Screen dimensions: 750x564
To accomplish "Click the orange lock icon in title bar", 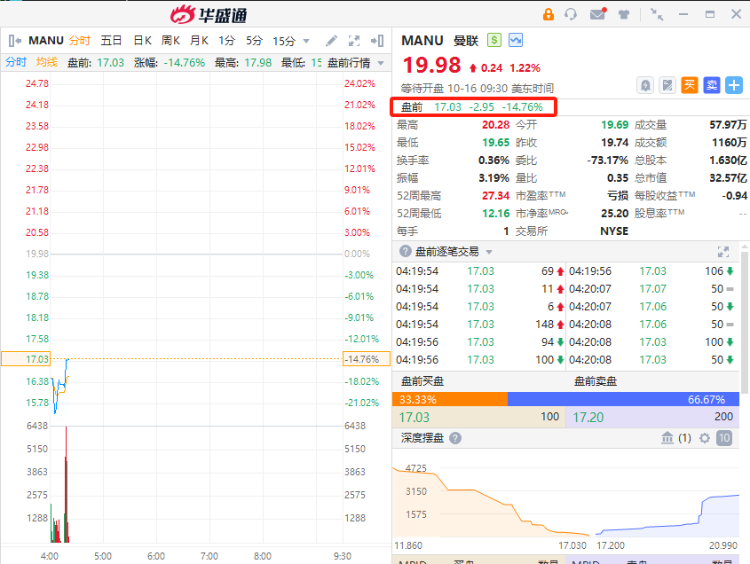I will [548, 14].
